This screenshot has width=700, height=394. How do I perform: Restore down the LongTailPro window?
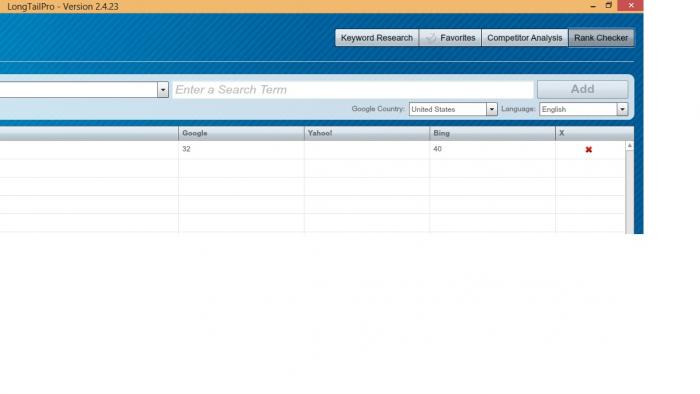pyautogui.click(x=608, y=5)
